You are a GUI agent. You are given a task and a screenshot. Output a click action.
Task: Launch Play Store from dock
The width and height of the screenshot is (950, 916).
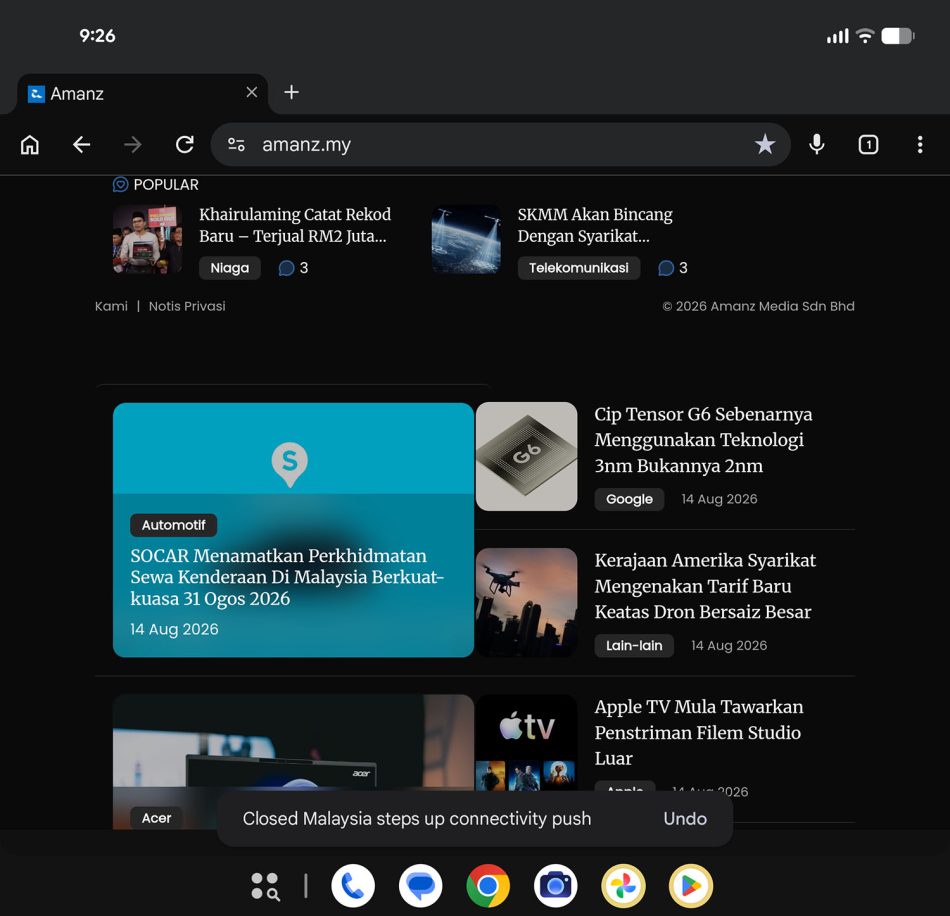[691, 886]
